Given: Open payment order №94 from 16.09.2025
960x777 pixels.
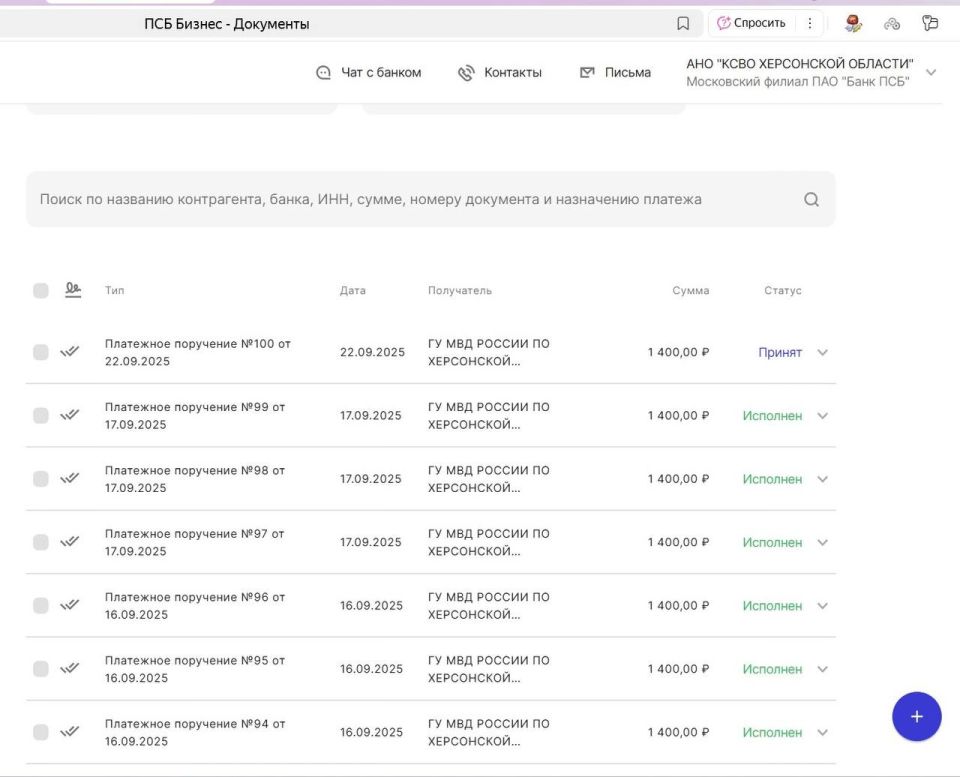Looking at the screenshot, I should (x=194, y=732).
